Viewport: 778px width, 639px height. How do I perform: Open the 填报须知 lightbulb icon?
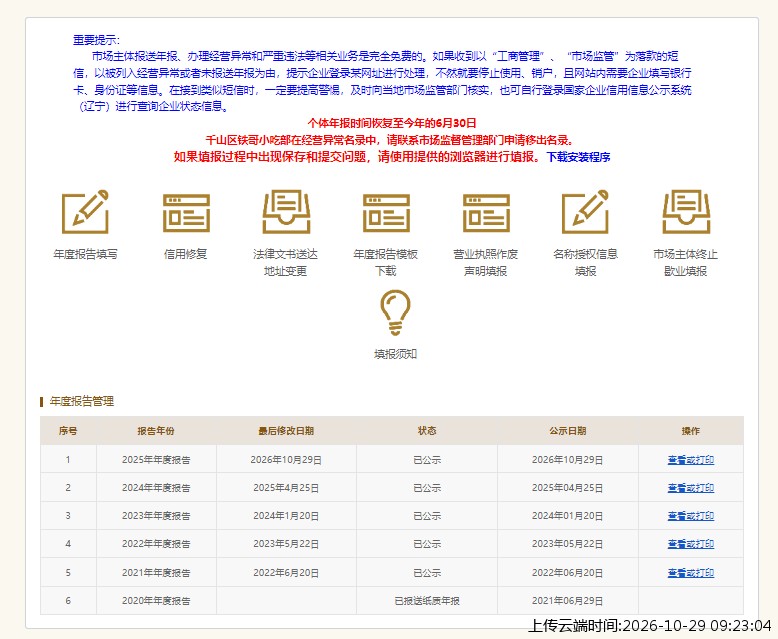pos(395,313)
